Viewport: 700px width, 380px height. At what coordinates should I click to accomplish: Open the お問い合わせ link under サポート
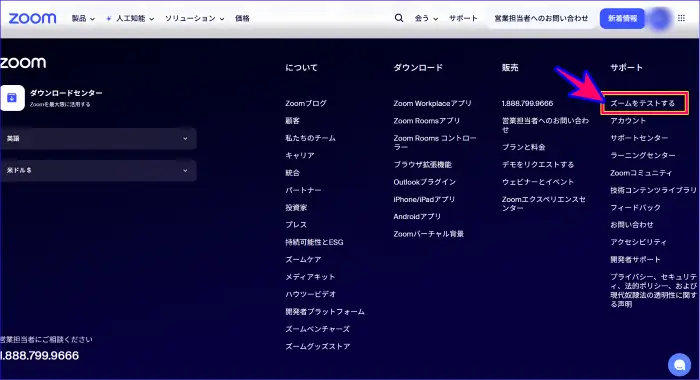[x=632, y=225]
